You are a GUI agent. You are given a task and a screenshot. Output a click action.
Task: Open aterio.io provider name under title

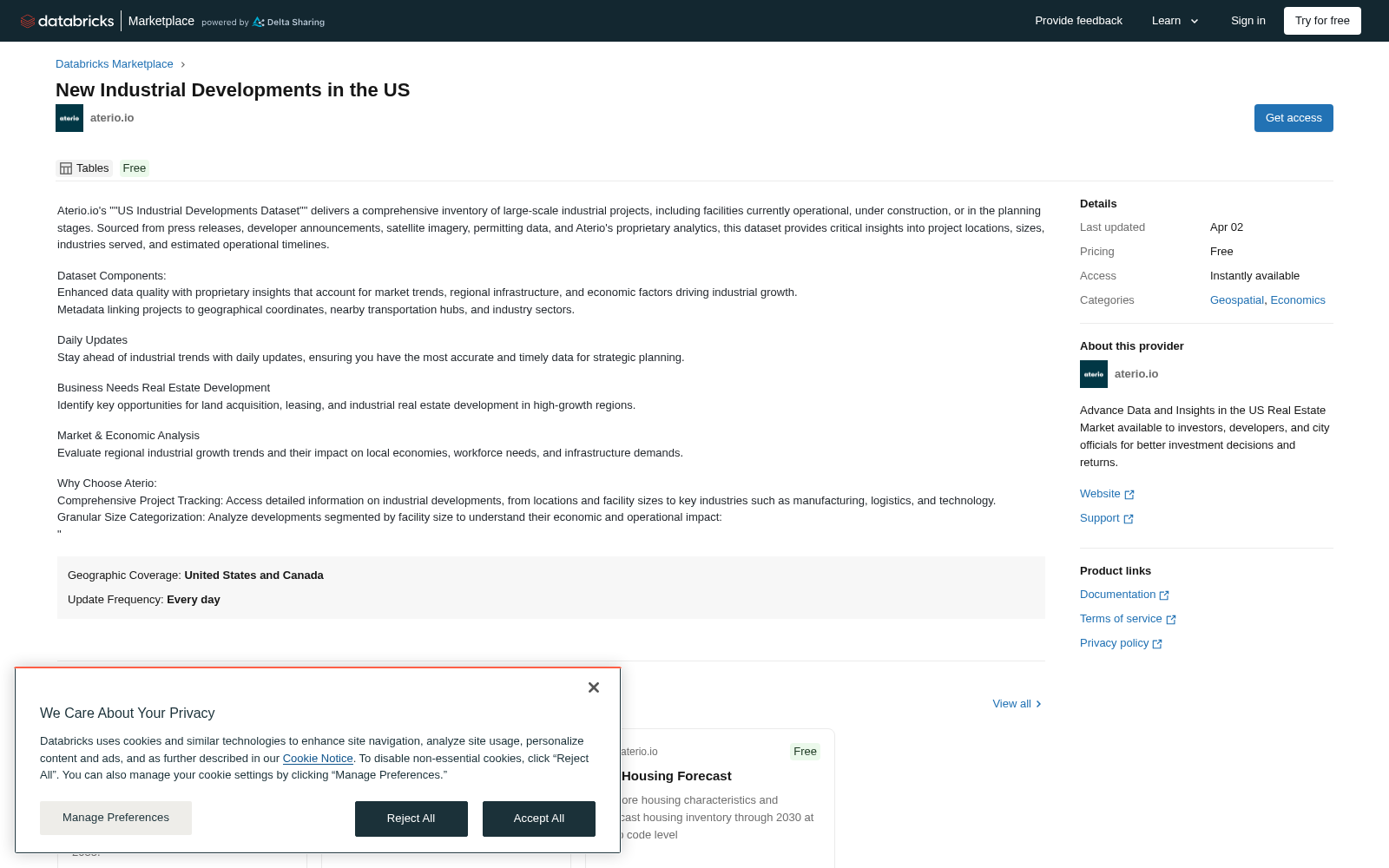(x=112, y=118)
